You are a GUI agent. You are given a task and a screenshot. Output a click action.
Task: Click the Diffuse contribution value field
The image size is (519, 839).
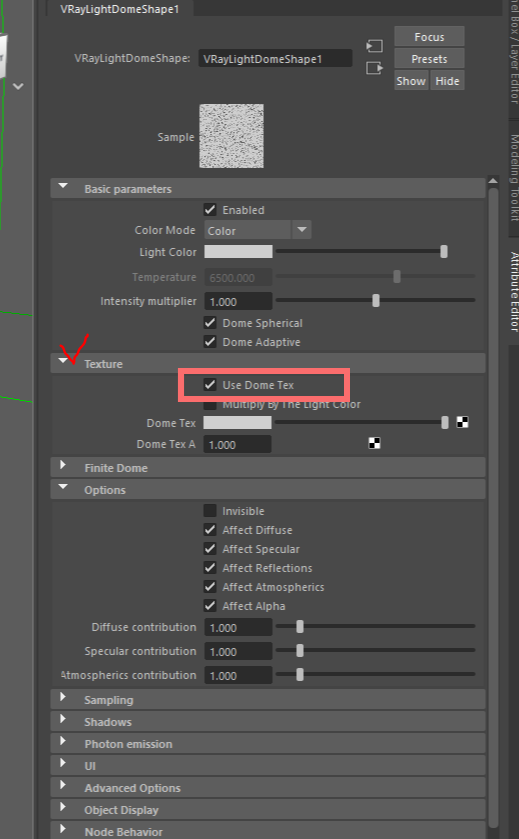coord(238,627)
